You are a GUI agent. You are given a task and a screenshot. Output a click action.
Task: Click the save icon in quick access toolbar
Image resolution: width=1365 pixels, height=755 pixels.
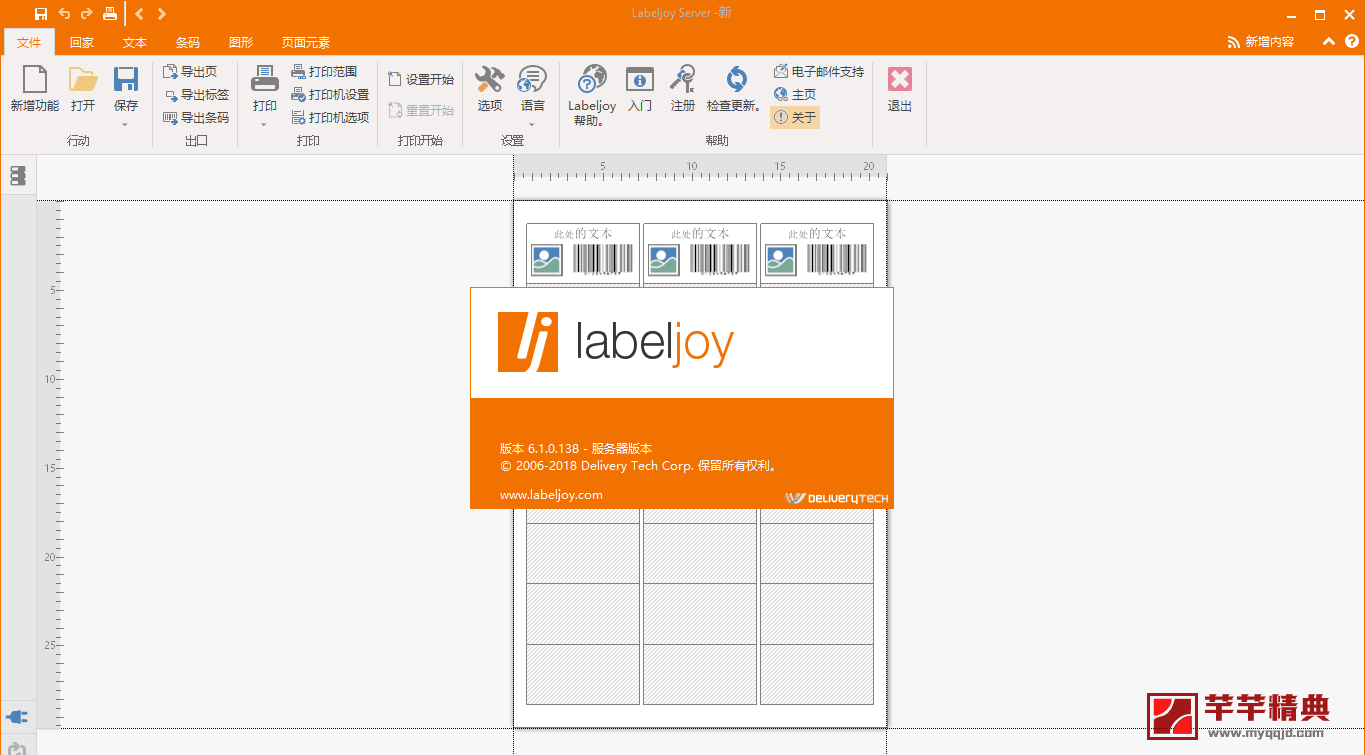(x=40, y=14)
